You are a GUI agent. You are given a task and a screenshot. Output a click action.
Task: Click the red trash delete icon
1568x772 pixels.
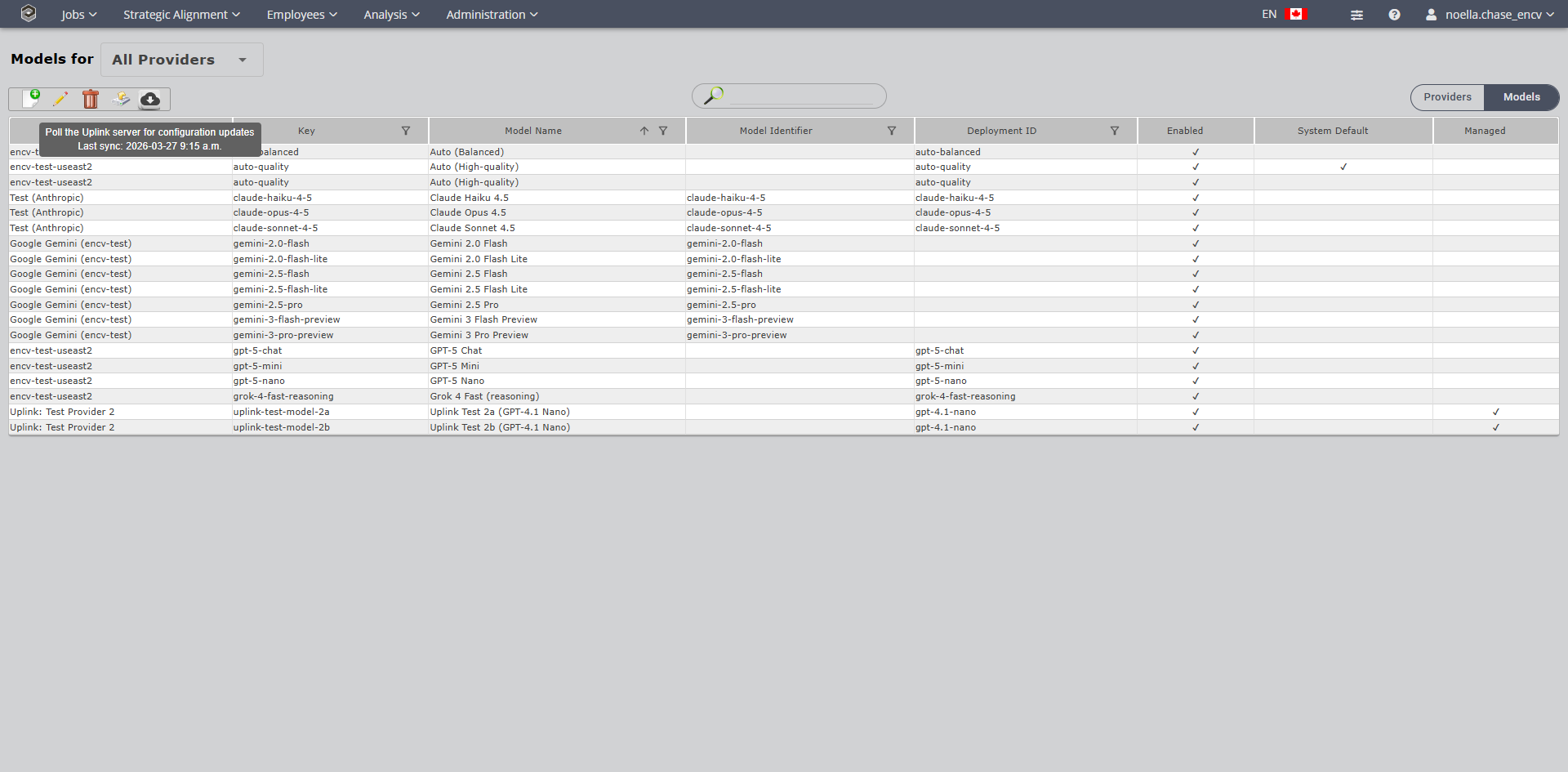tap(91, 99)
